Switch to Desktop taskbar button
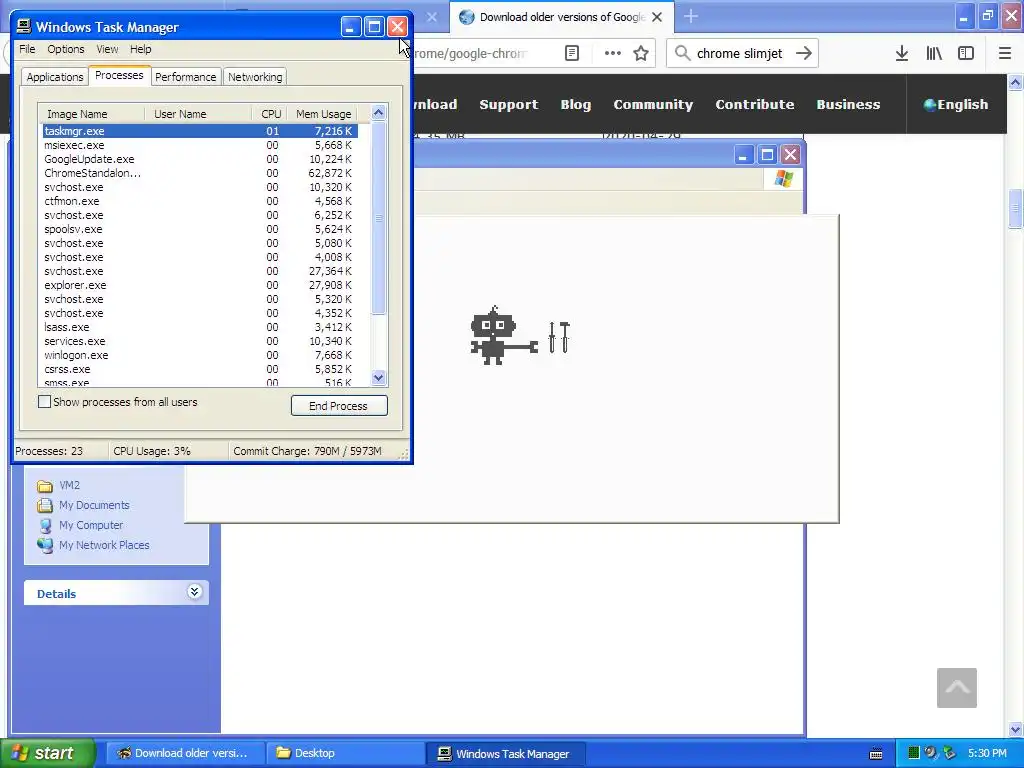This screenshot has width=1024, height=768. click(x=345, y=753)
